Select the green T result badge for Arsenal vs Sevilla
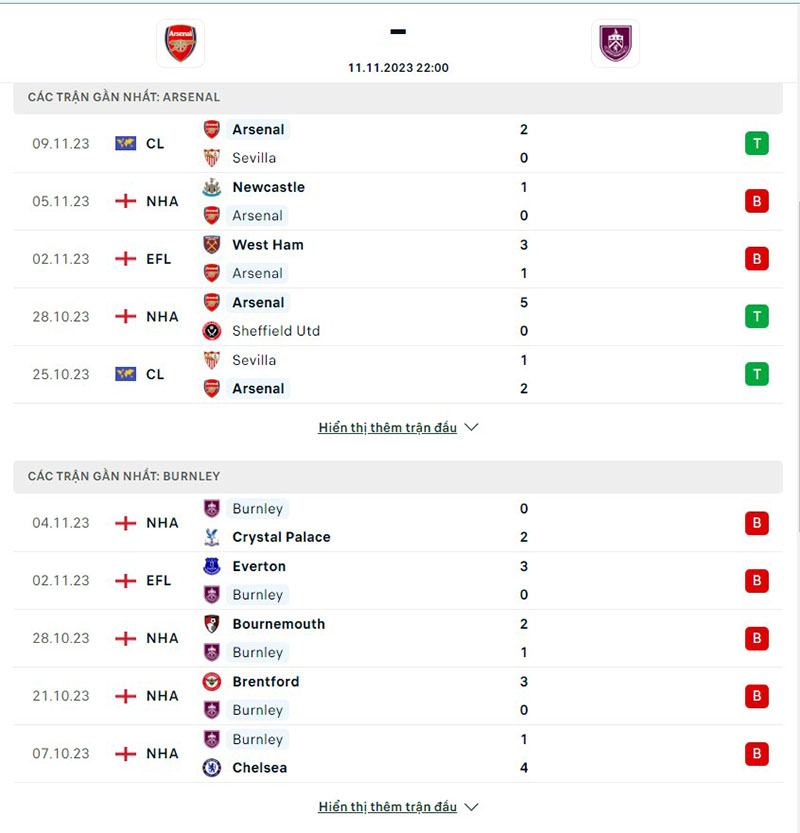Screen dimensions: 800x833 tap(757, 144)
